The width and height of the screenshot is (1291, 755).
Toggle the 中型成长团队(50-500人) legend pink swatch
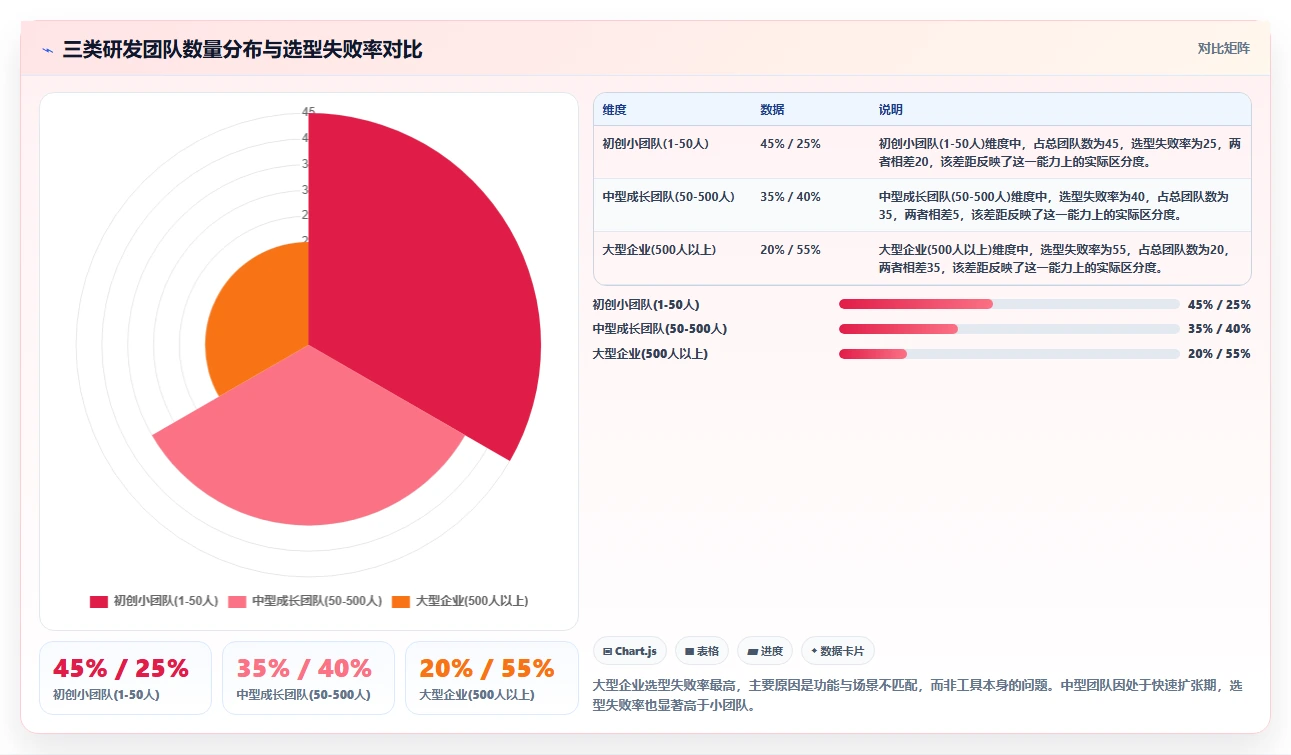[x=237, y=601]
